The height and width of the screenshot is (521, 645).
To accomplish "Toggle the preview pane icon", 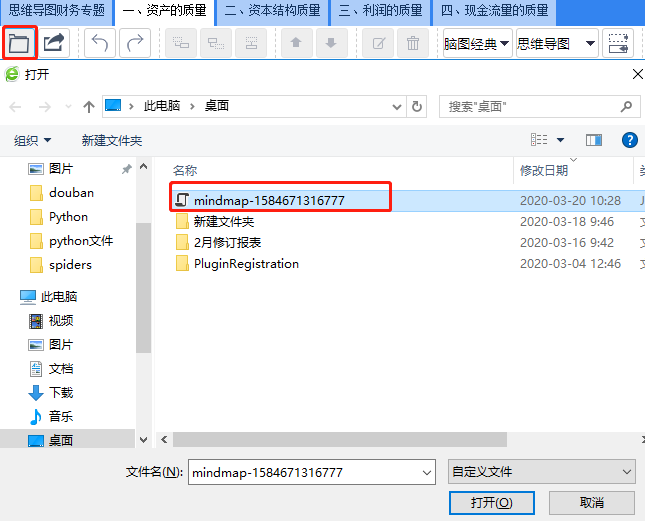I will click(594, 141).
